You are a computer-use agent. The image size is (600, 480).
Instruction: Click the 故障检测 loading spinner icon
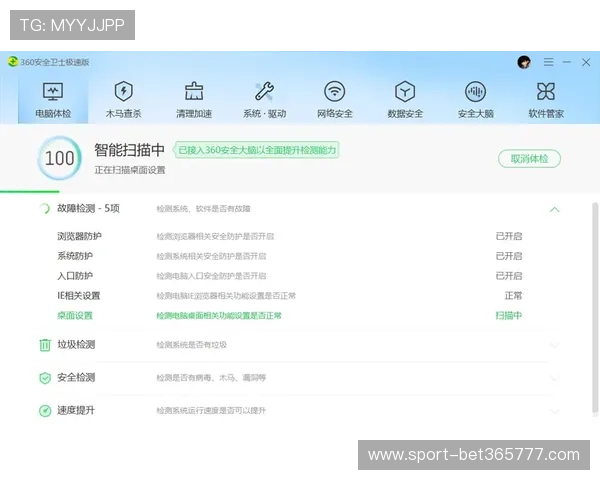pyautogui.click(x=44, y=209)
